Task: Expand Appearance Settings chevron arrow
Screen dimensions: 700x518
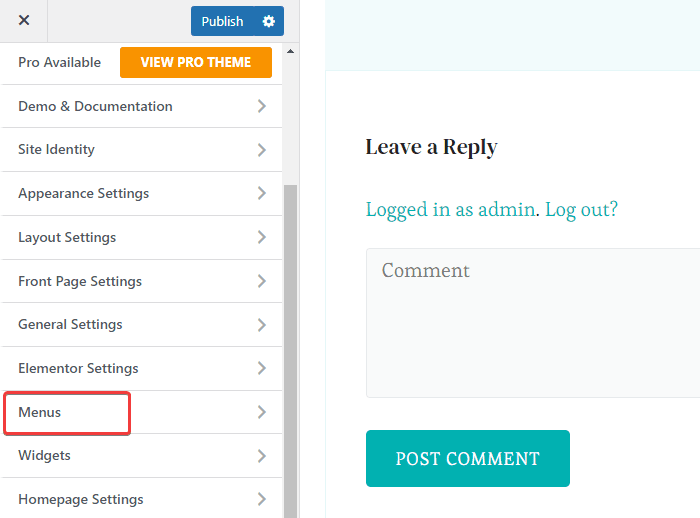Action: click(261, 194)
